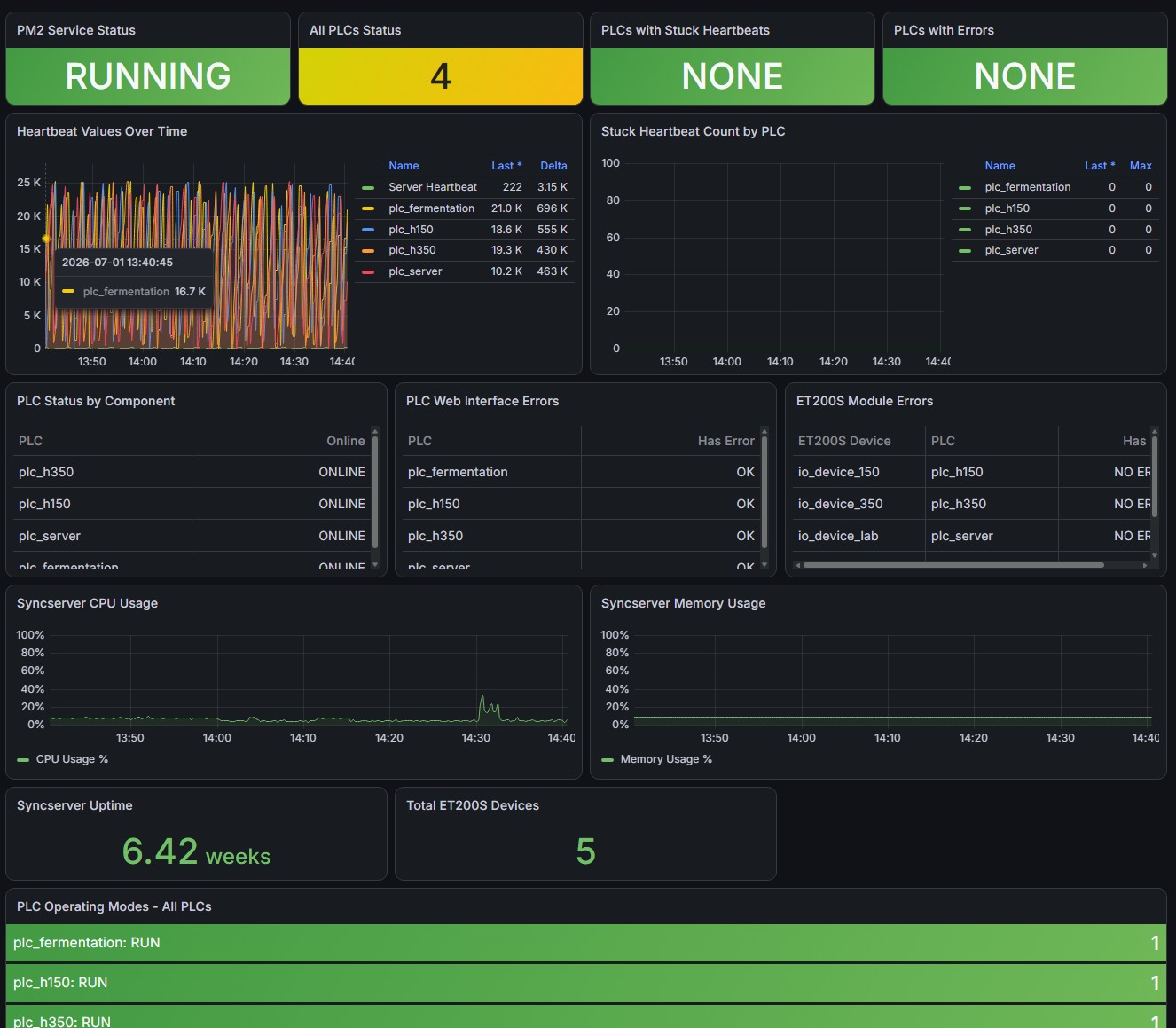The height and width of the screenshot is (1028, 1176).
Task: Toggle plc_server in Stuck Heartbeat Count legend
Action: pyautogui.click(x=1011, y=250)
